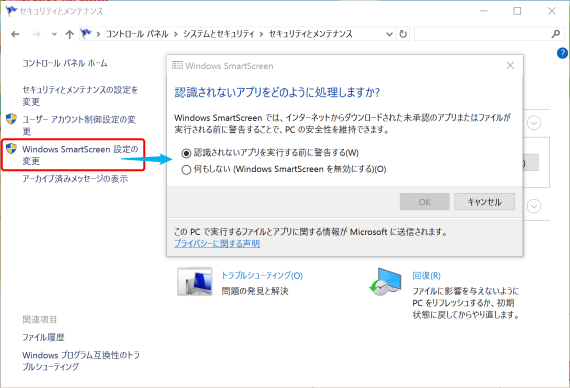The width and height of the screenshot is (570, 388).
Task: Open コントロール パネル ホーム link
Action: 65,63
